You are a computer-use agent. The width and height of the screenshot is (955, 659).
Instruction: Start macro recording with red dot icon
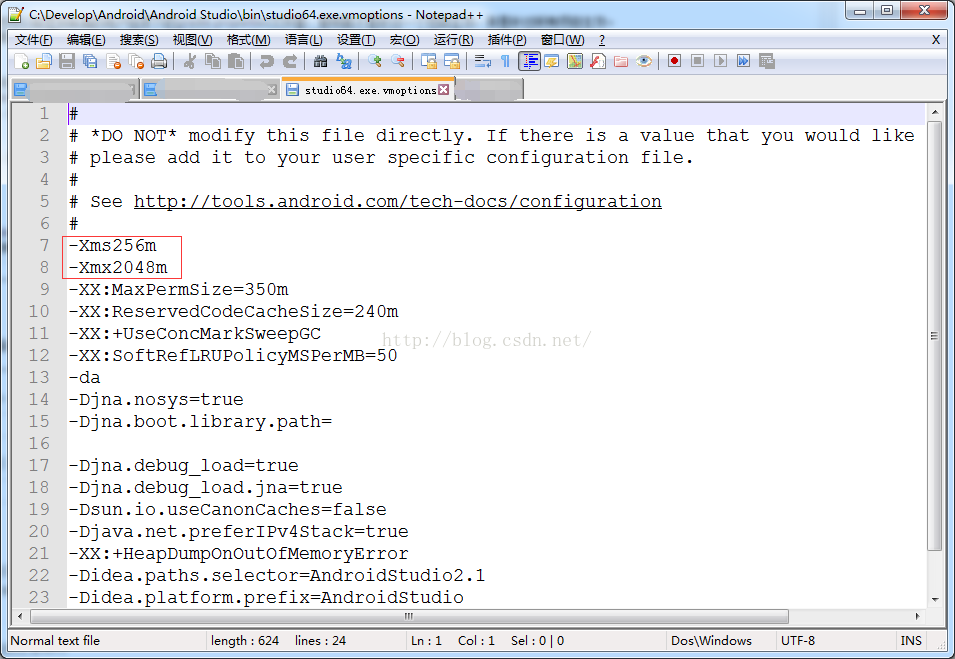click(x=674, y=61)
